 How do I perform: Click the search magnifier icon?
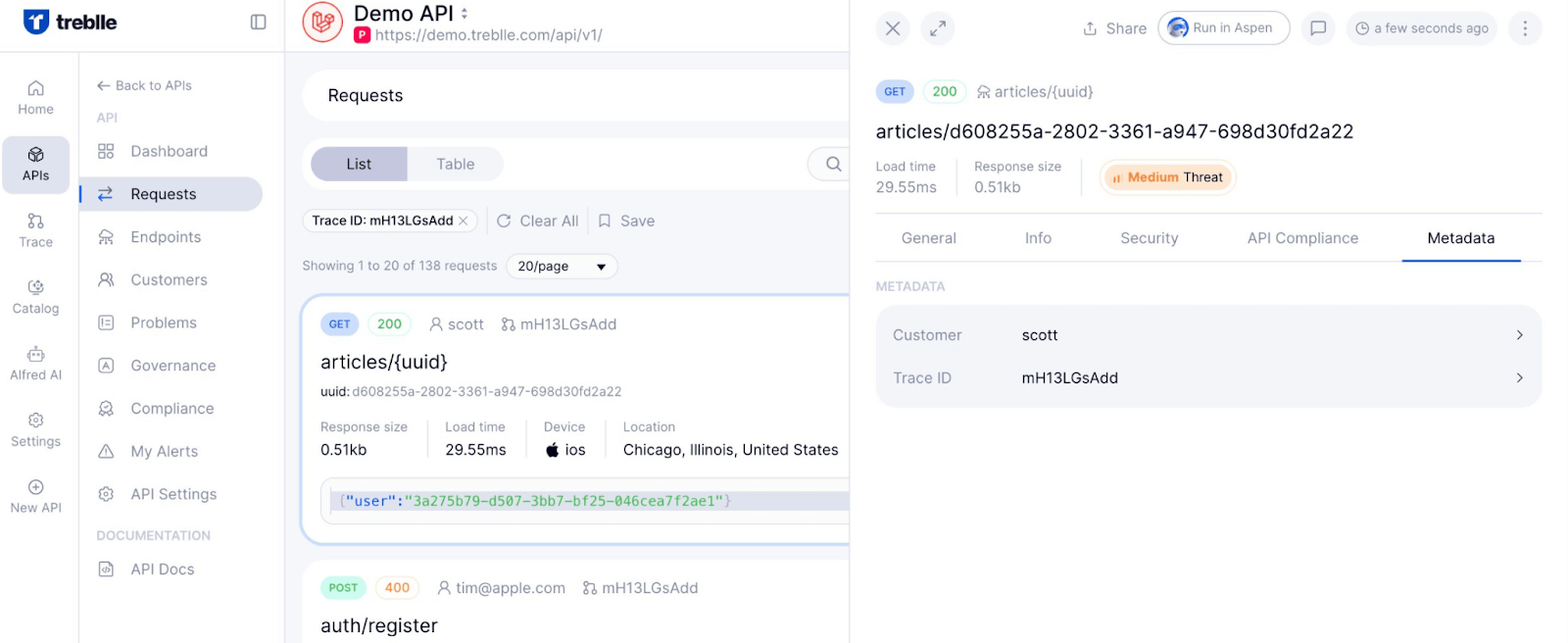tap(833, 164)
